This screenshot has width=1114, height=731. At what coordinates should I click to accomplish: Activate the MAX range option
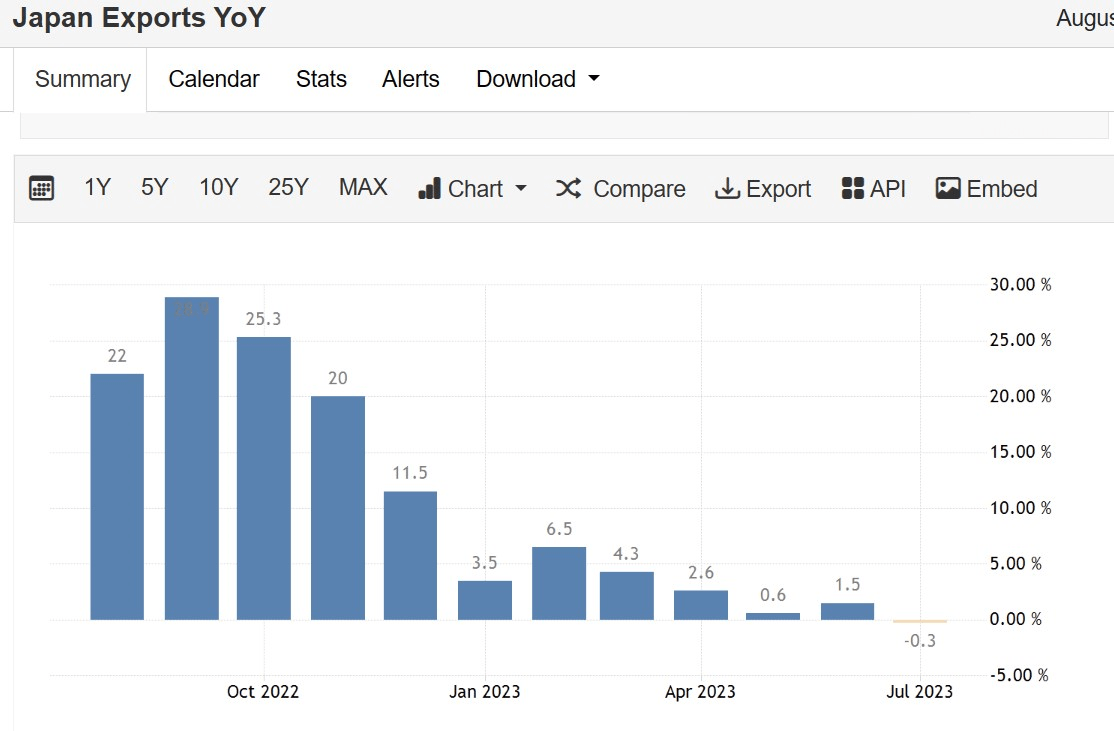tap(363, 187)
